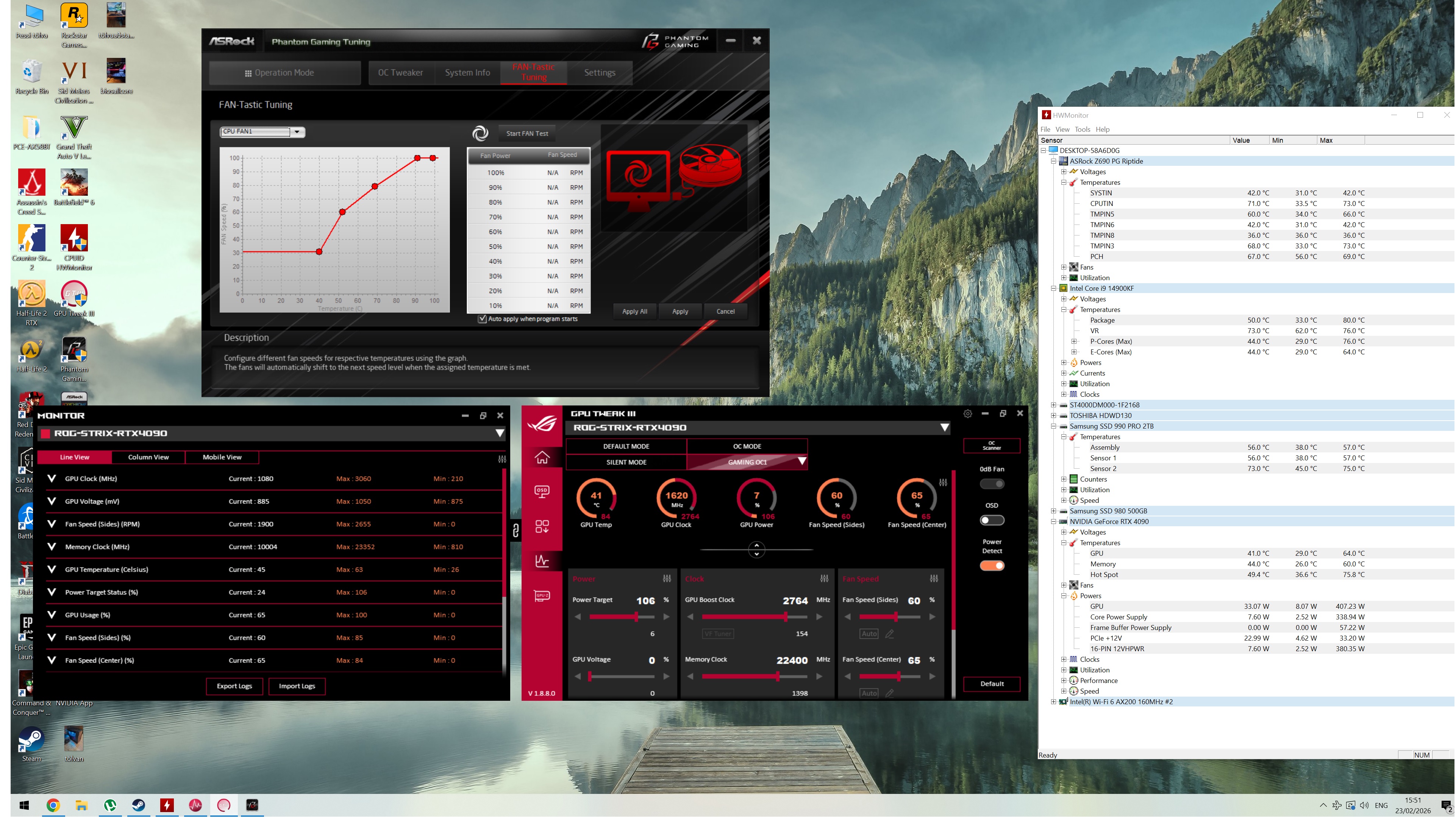This screenshot has height=817, width=1456.
Task: Click the Power Target slider handle
Action: point(636,617)
